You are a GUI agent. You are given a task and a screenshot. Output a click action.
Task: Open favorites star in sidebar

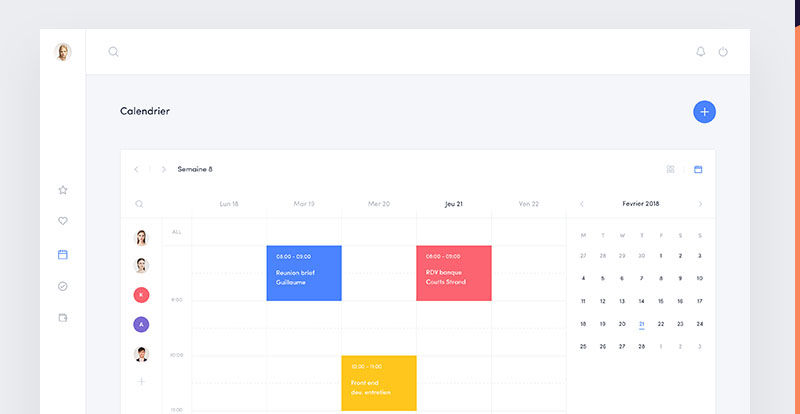tap(63, 190)
